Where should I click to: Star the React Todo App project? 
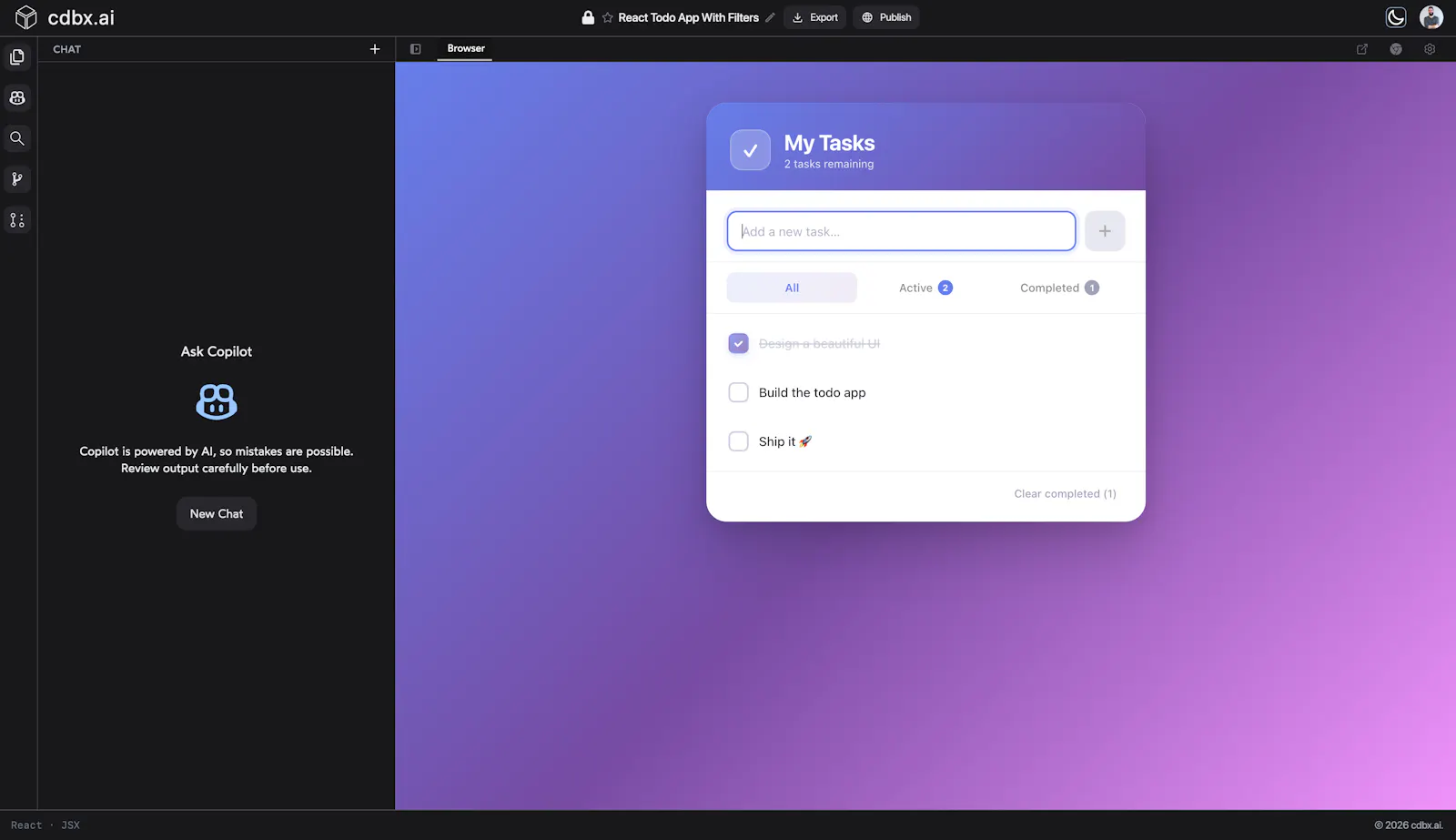point(608,17)
